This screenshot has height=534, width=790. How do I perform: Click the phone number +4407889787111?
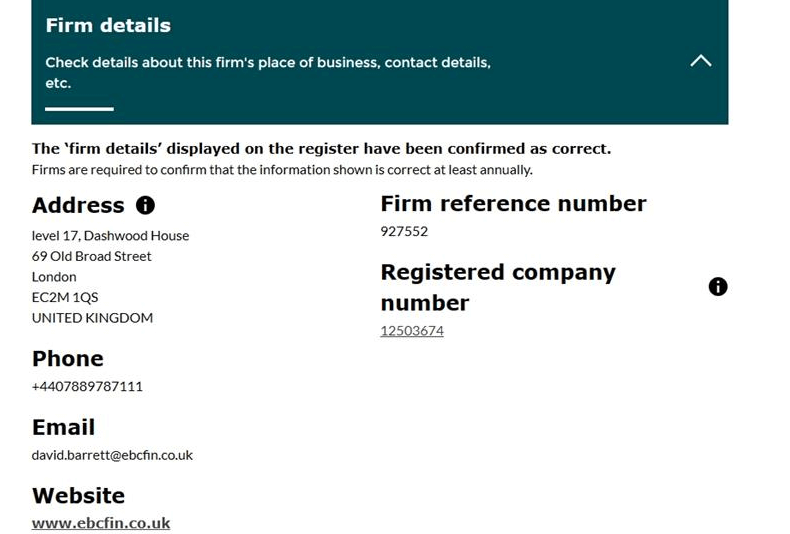[x=87, y=386]
